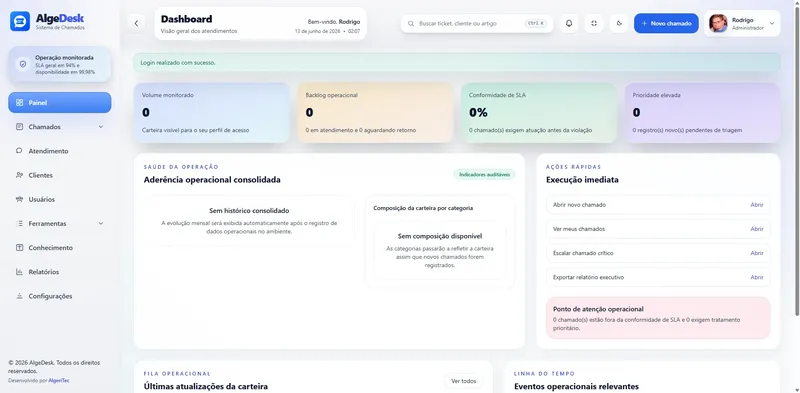The height and width of the screenshot is (393, 800).
Task: Select the Conformidade de SLA card
Action: (539, 113)
